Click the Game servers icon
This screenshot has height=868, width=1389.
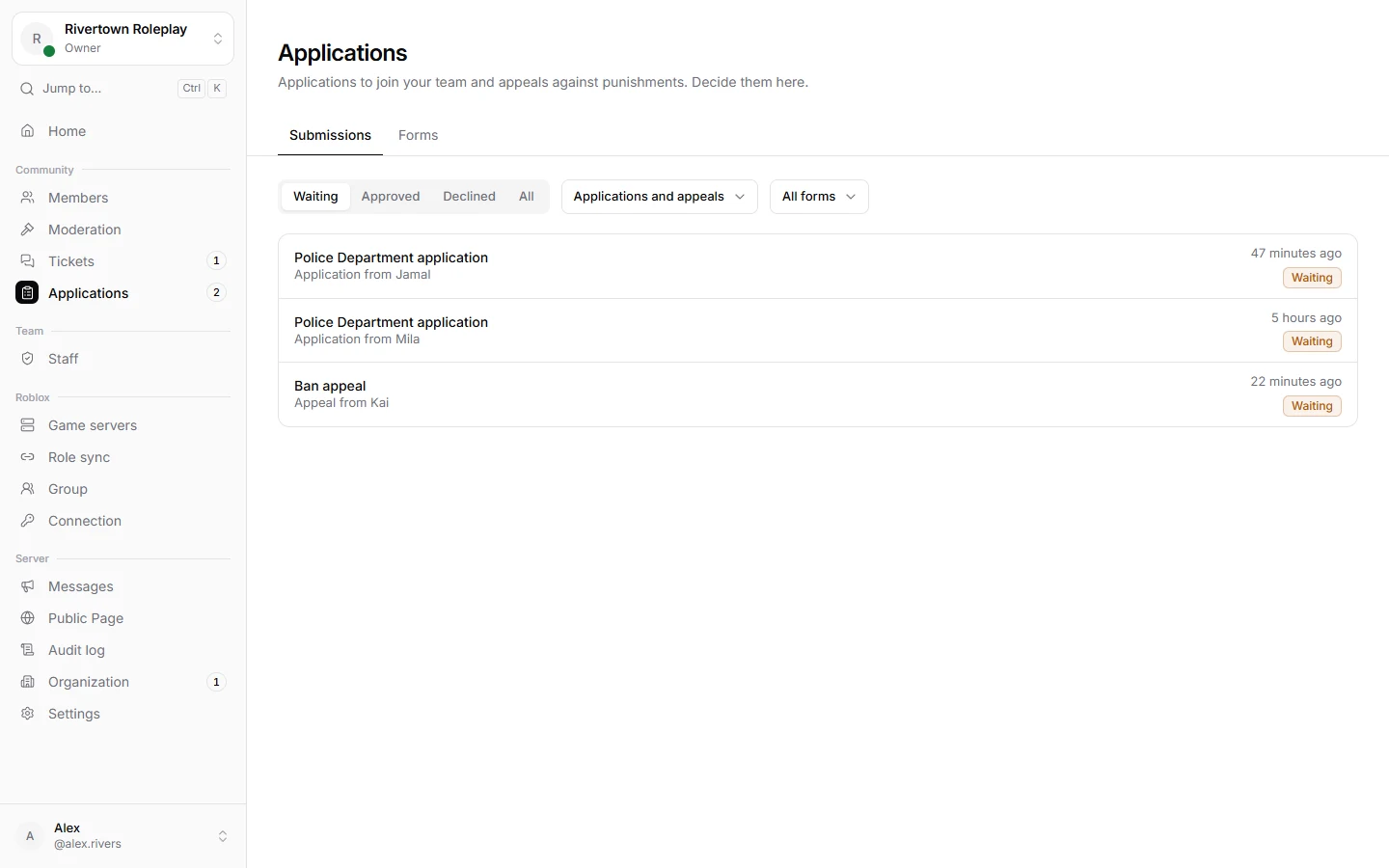tap(28, 425)
